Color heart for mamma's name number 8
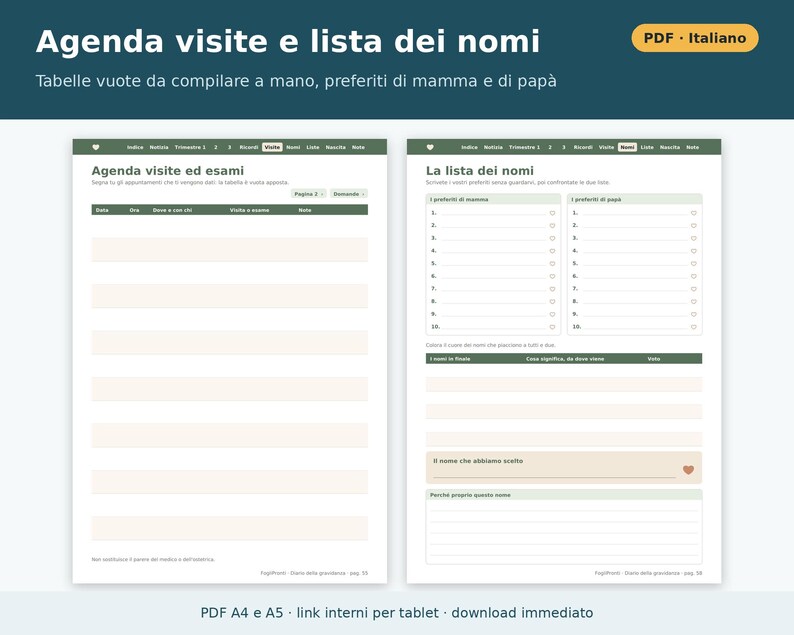 tap(552, 302)
